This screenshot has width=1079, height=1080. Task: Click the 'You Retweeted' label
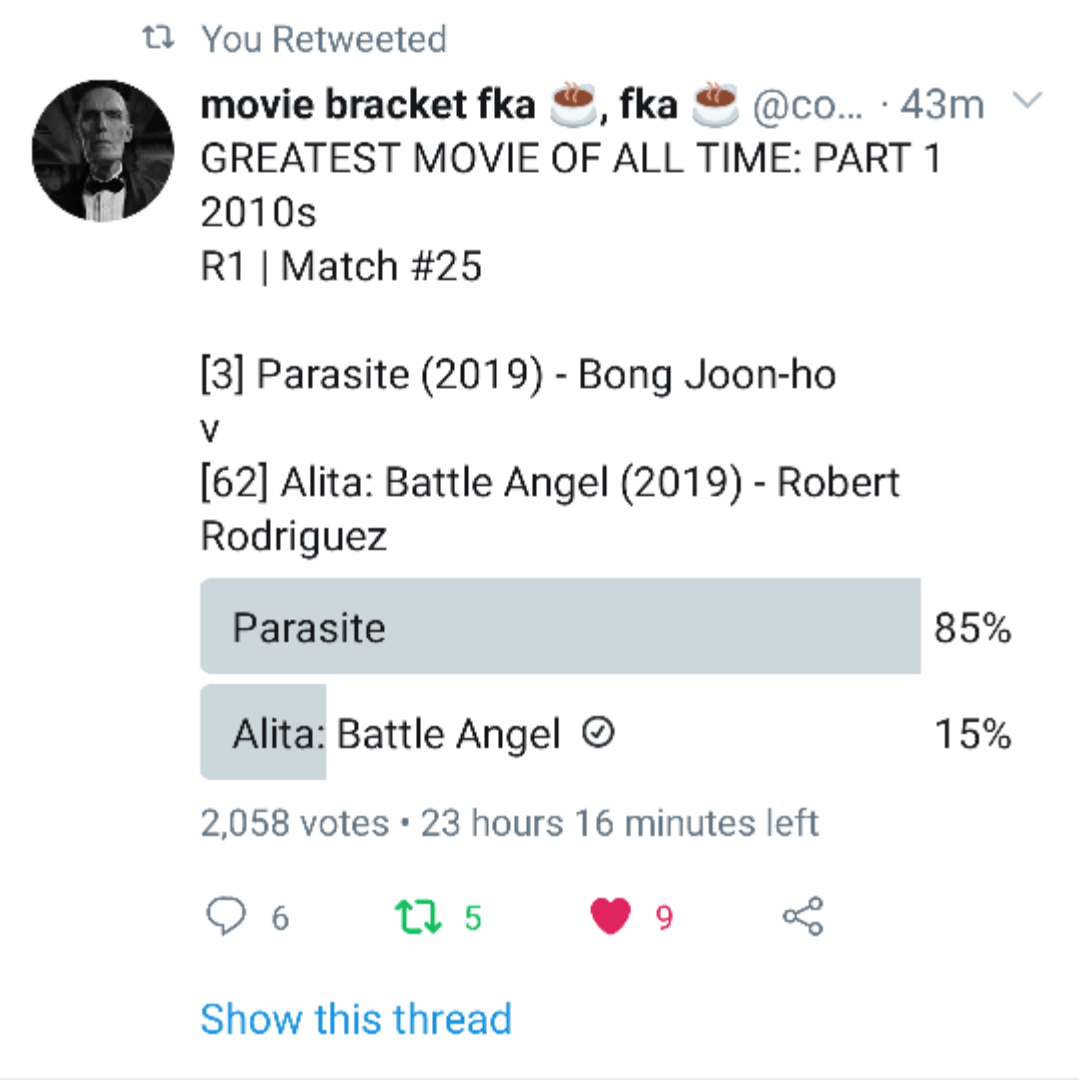pyautogui.click(x=324, y=39)
